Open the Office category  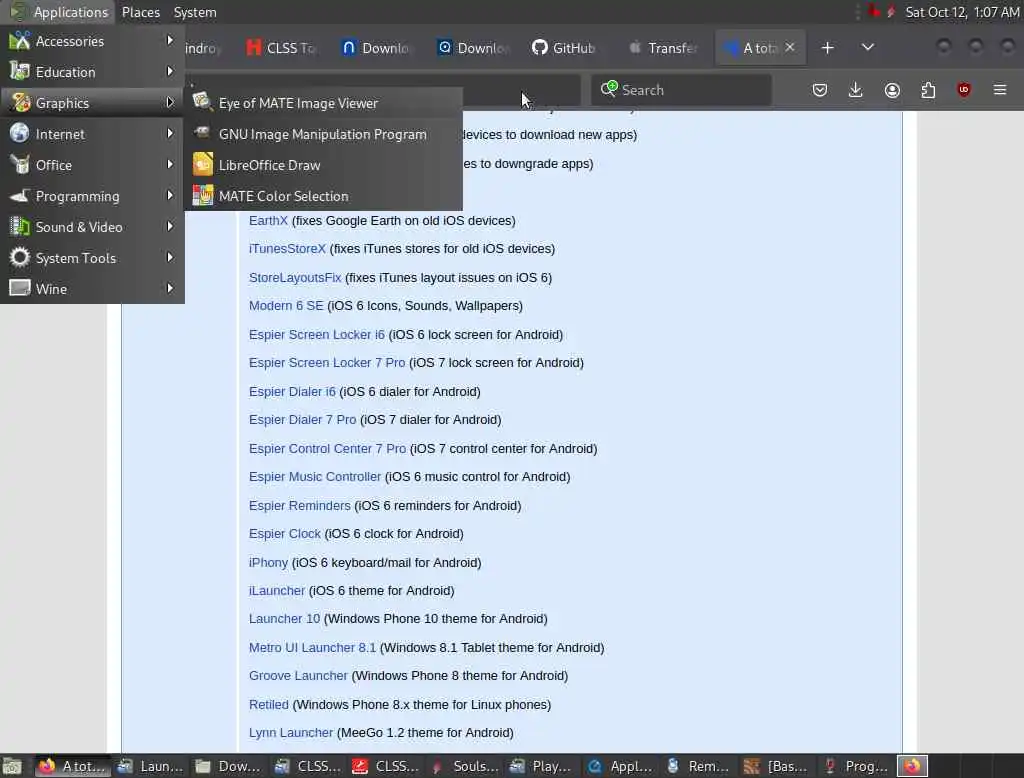pos(92,165)
